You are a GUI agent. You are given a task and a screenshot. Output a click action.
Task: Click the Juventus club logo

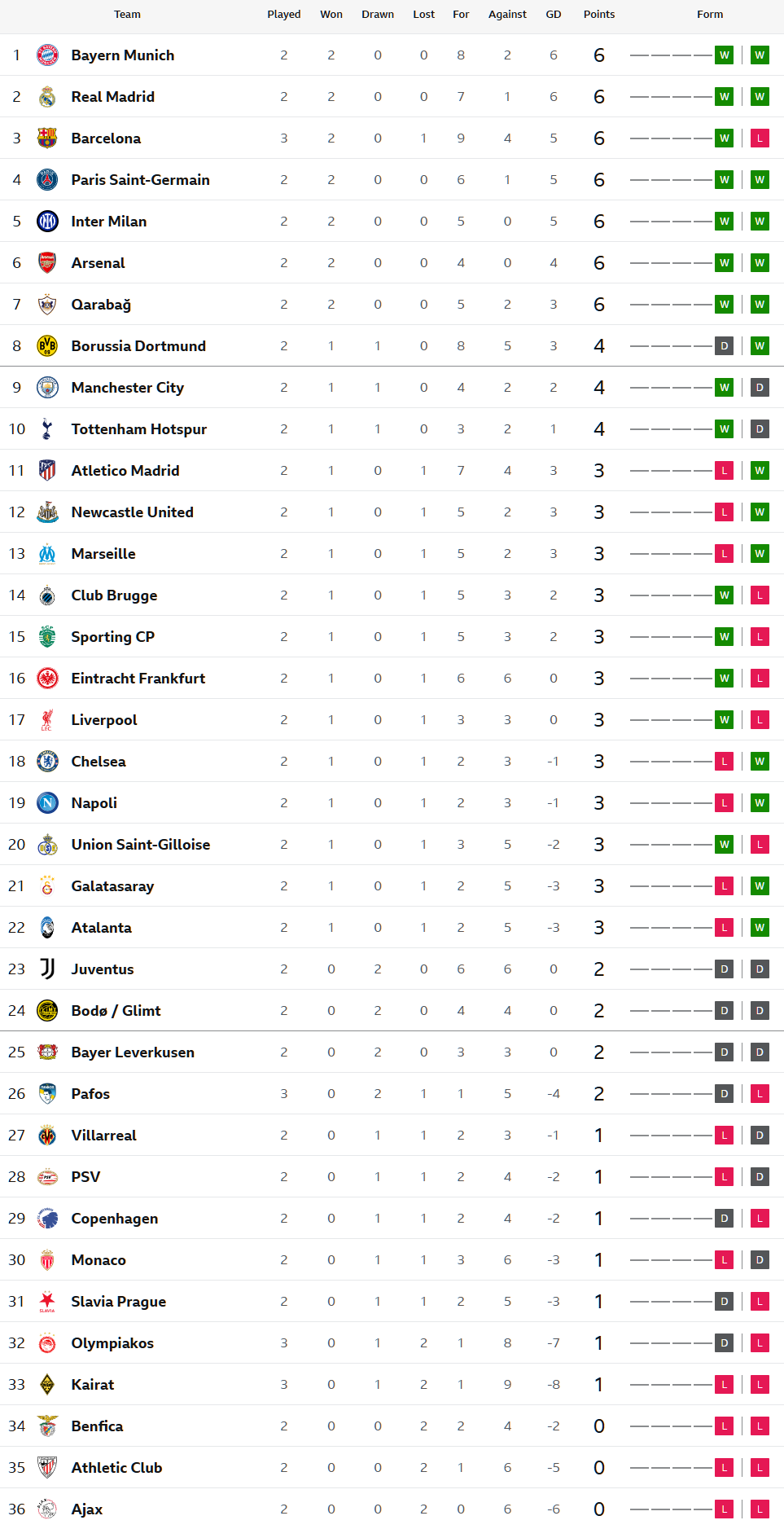(x=47, y=969)
